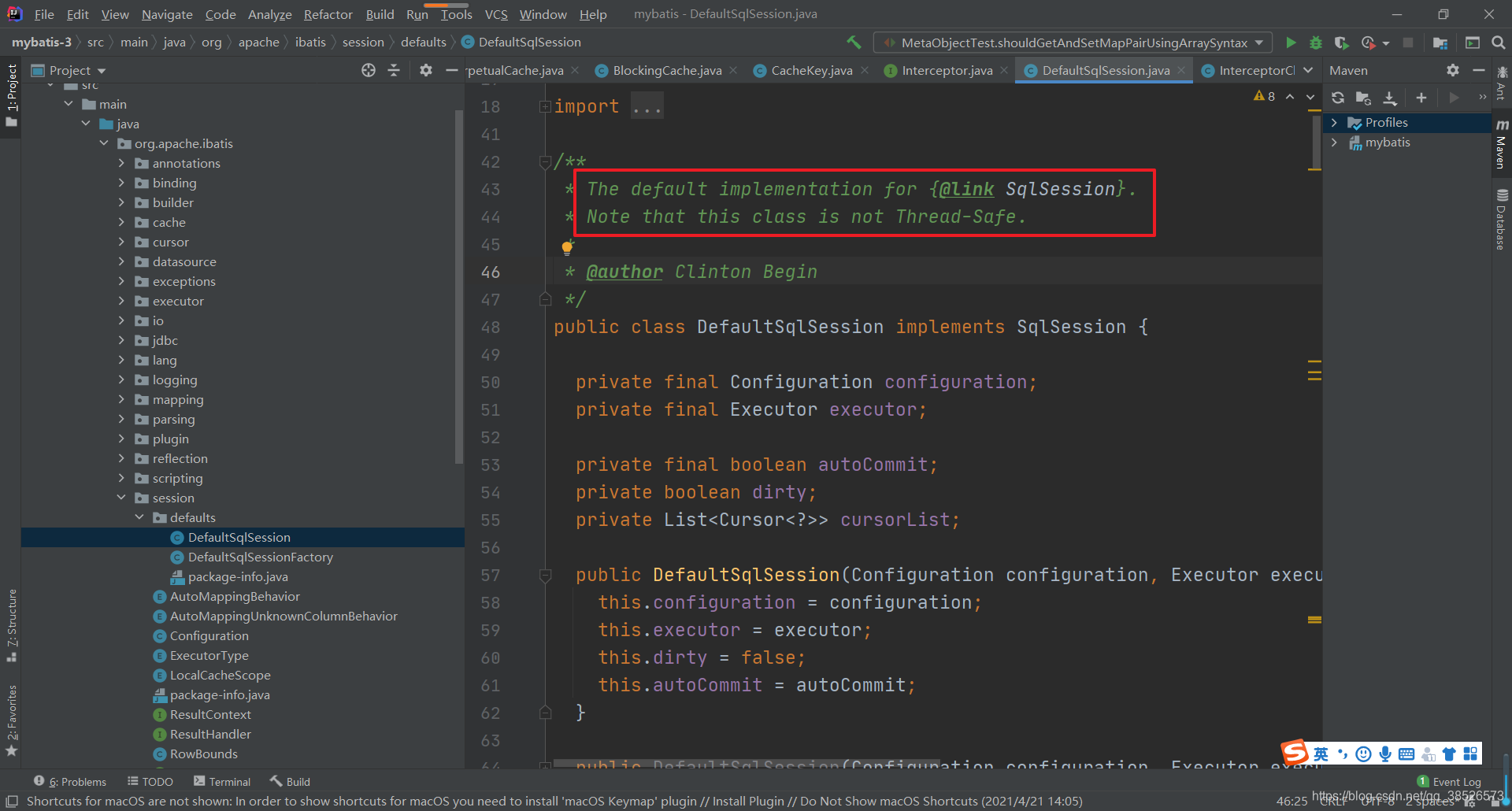Open DefaultSqlSessionFactory in project tree
The height and width of the screenshot is (811, 1512).
pyautogui.click(x=261, y=557)
